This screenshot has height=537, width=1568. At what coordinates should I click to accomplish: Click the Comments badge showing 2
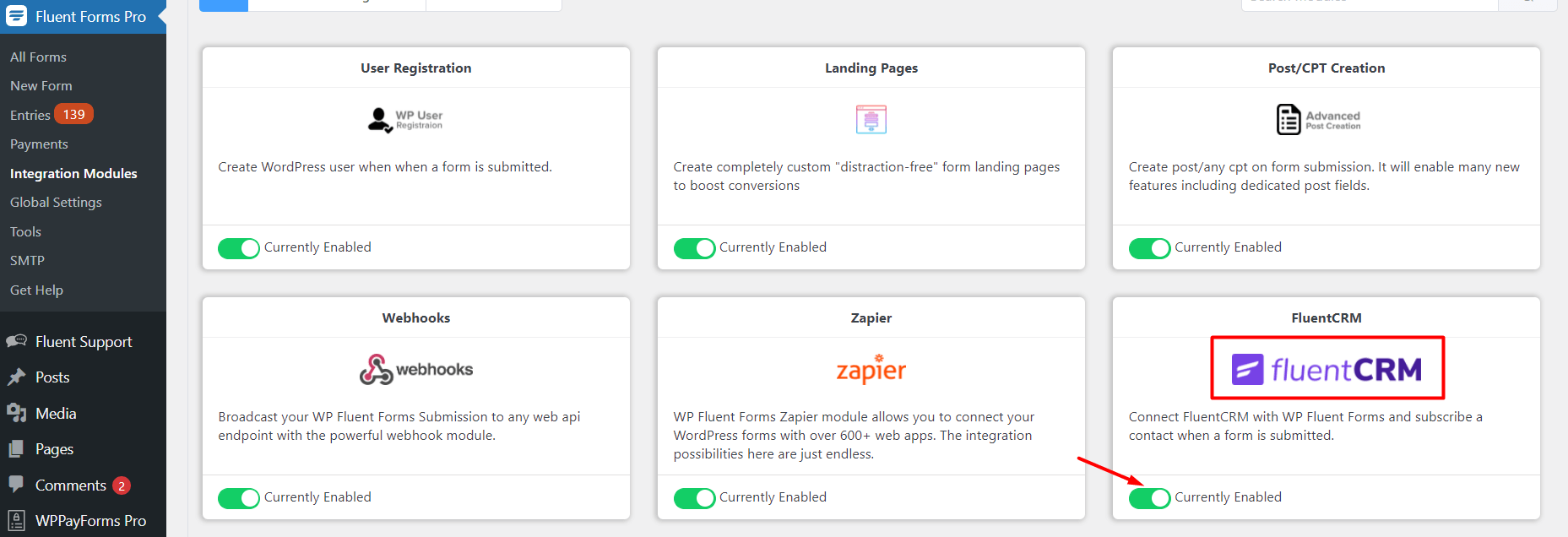(122, 485)
